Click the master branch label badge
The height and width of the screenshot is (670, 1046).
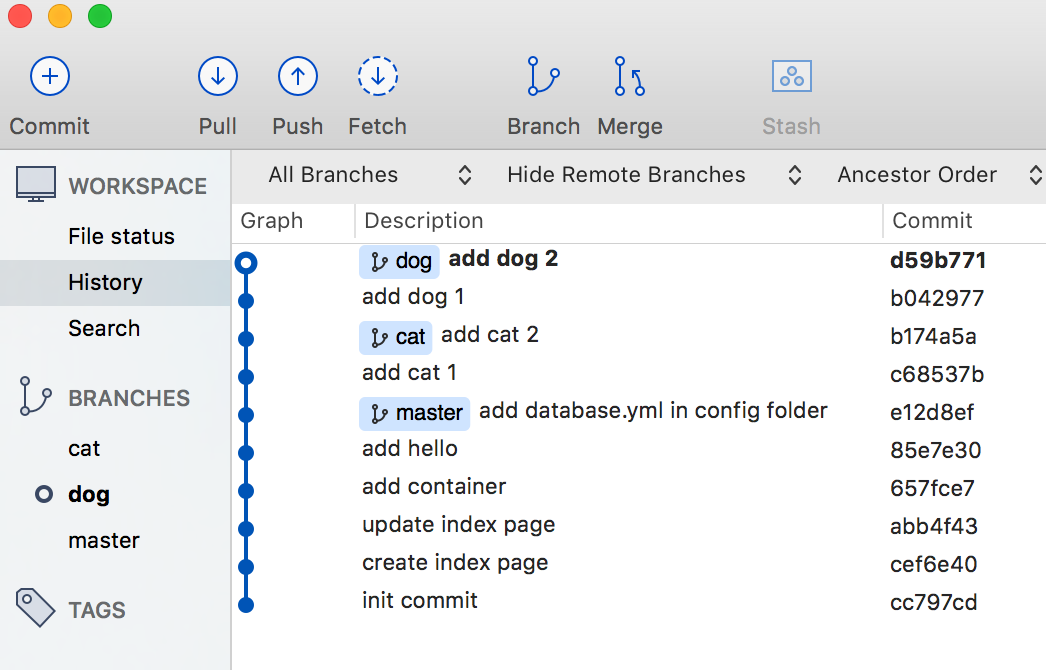pos(414,413)
